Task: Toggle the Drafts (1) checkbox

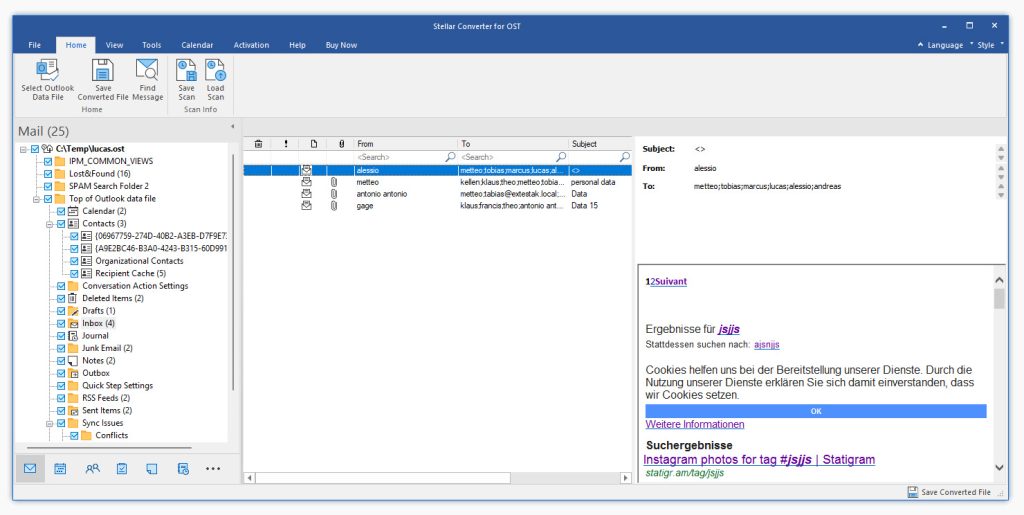Action: click(61, 311)
